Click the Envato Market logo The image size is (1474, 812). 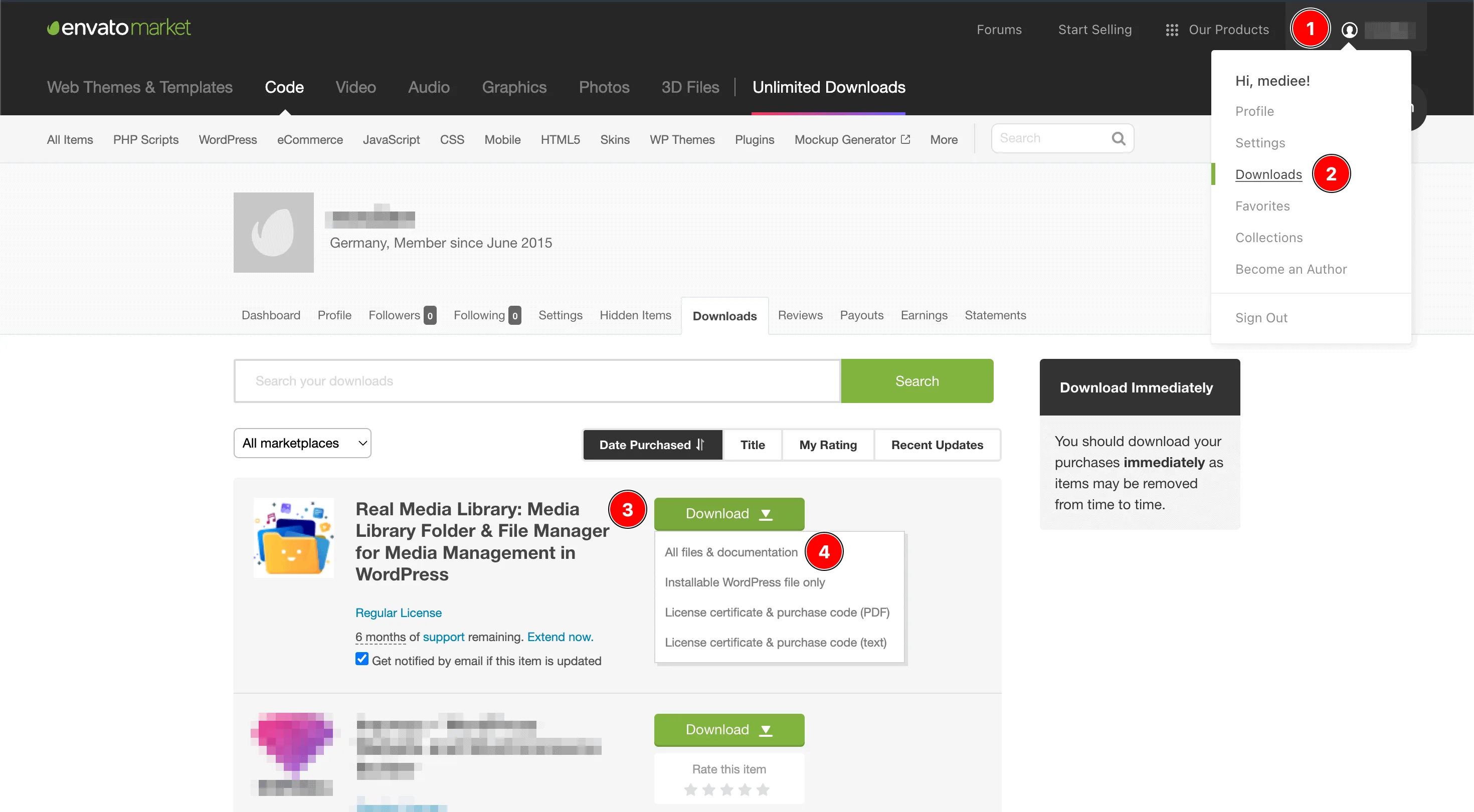tap(118, 28)
